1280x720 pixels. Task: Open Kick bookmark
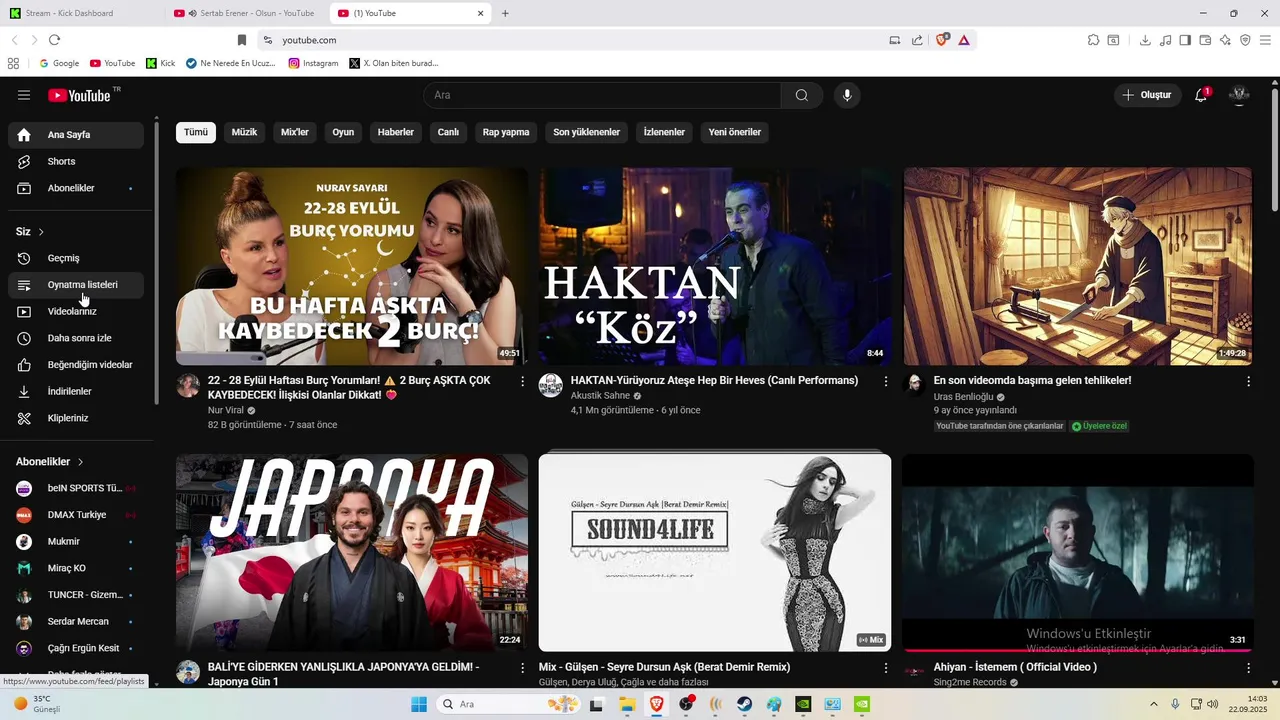pyautogui.click(x=160, y=63)
